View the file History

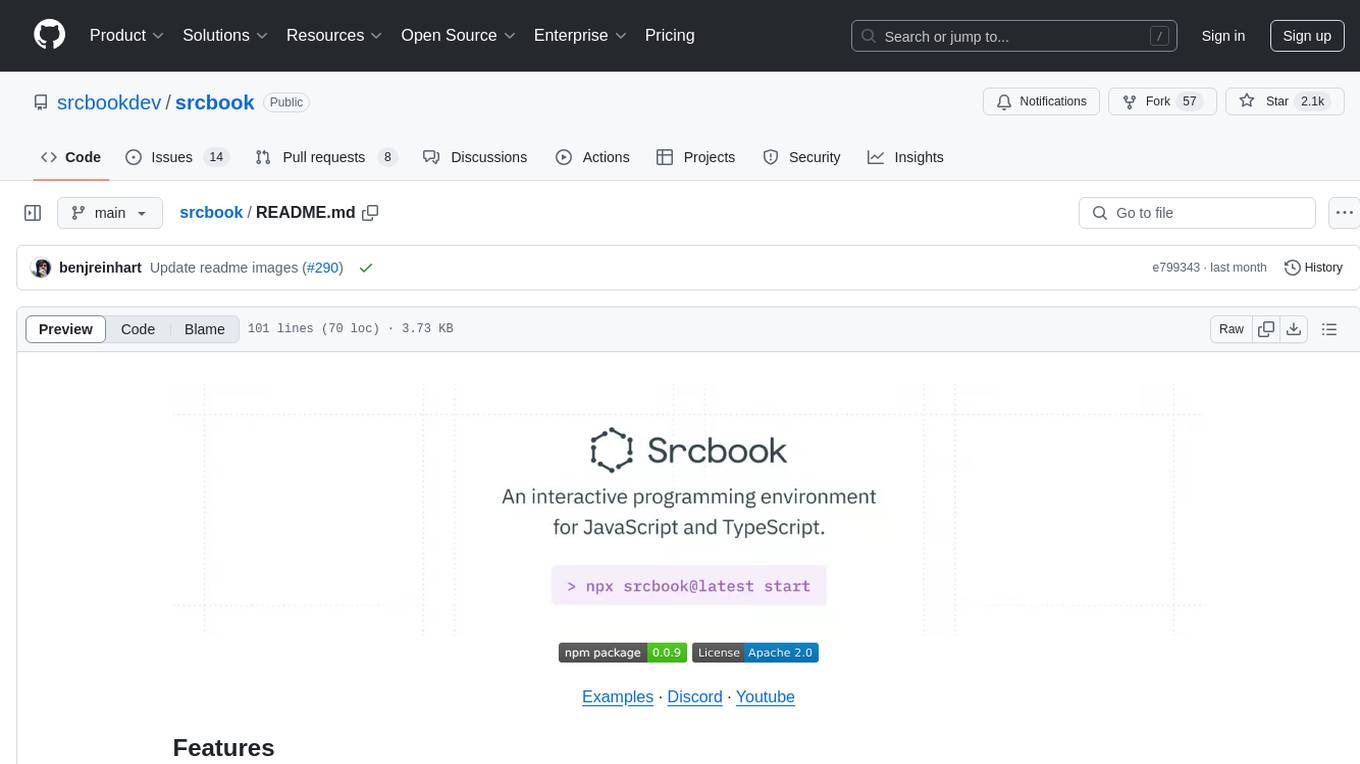pos(1313,268)
